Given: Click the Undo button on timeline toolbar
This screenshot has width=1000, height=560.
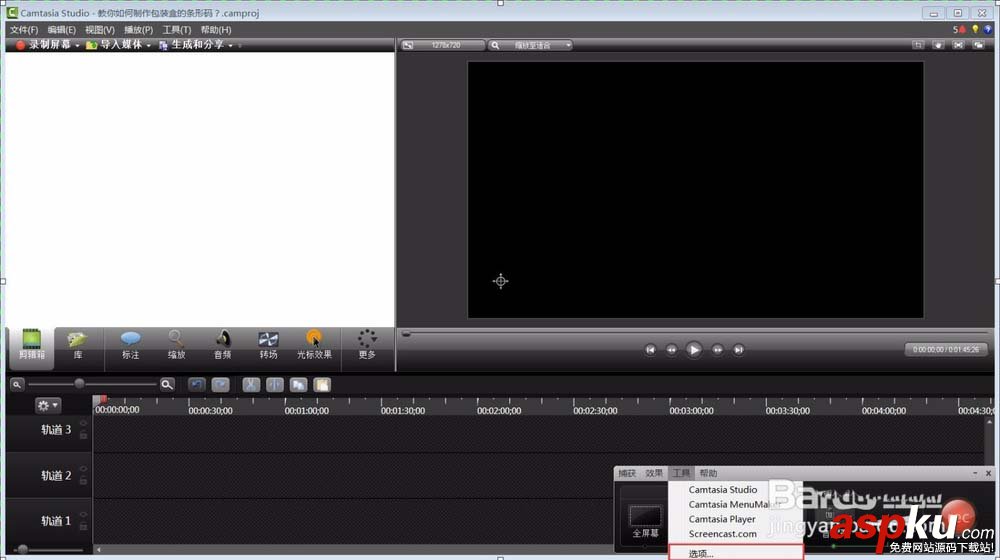Looking at the screenshot, I should point(196,385).
